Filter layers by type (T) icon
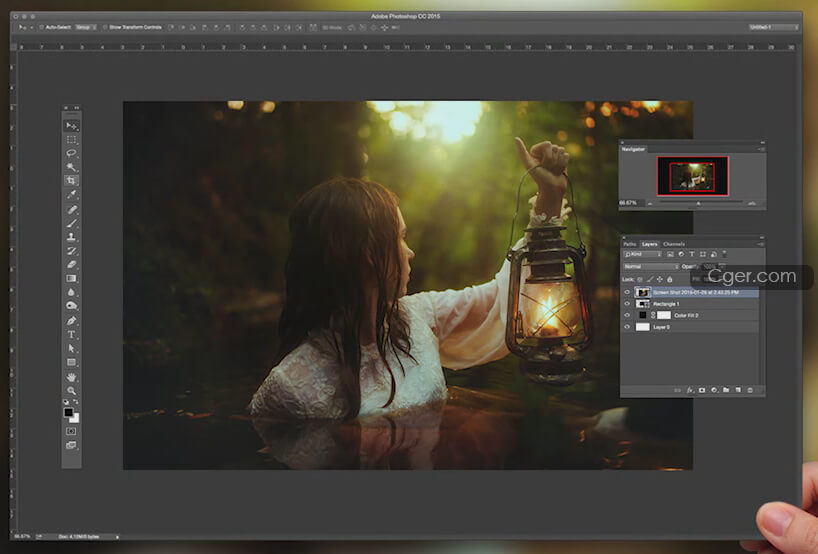Screen dimensions: 818x554 [692, 255]
